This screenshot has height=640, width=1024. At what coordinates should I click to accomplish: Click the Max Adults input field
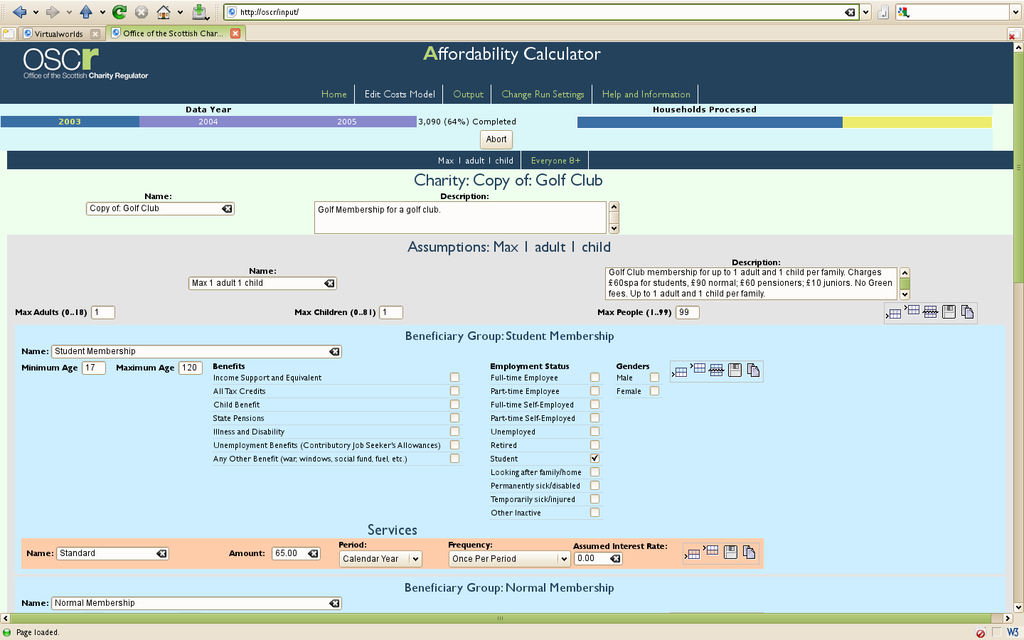click(103, 313)
